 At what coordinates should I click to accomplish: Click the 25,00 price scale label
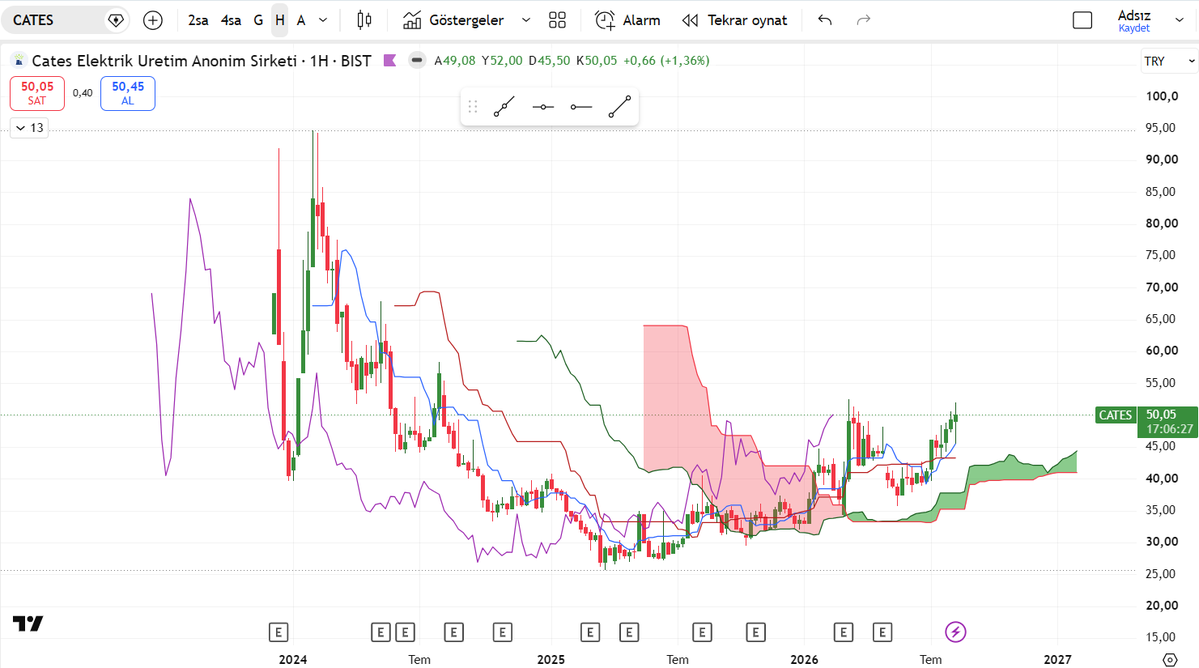tap(1160, 573)
